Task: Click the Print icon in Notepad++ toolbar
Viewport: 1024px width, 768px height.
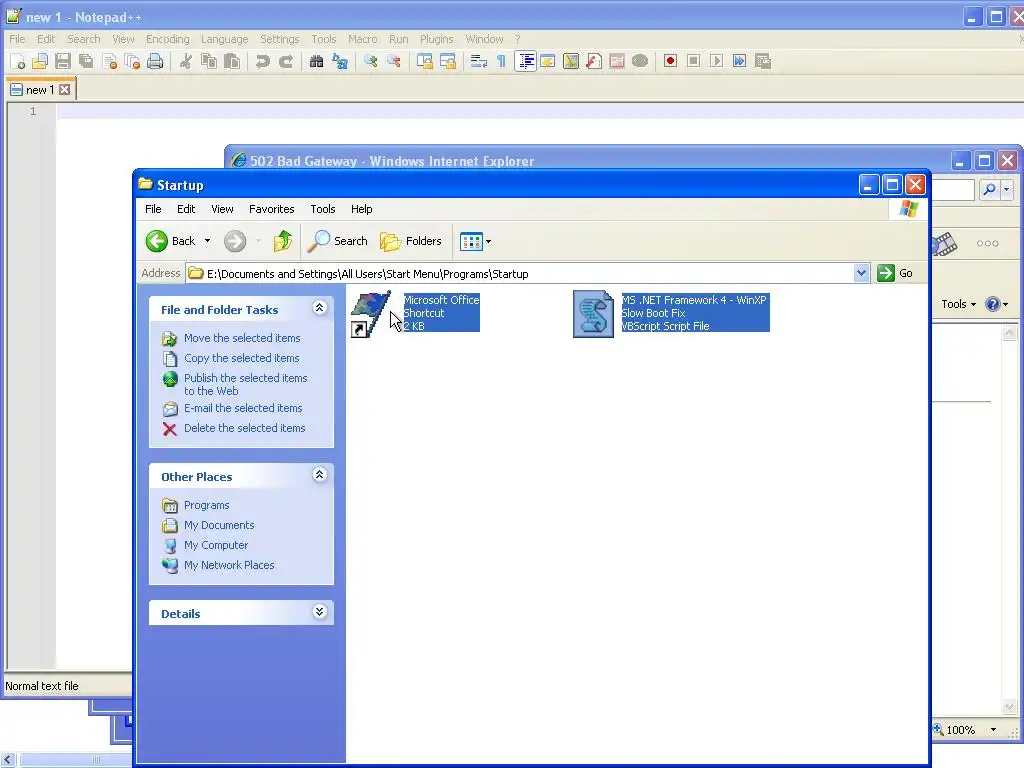Action: click(x=155, y=61)
